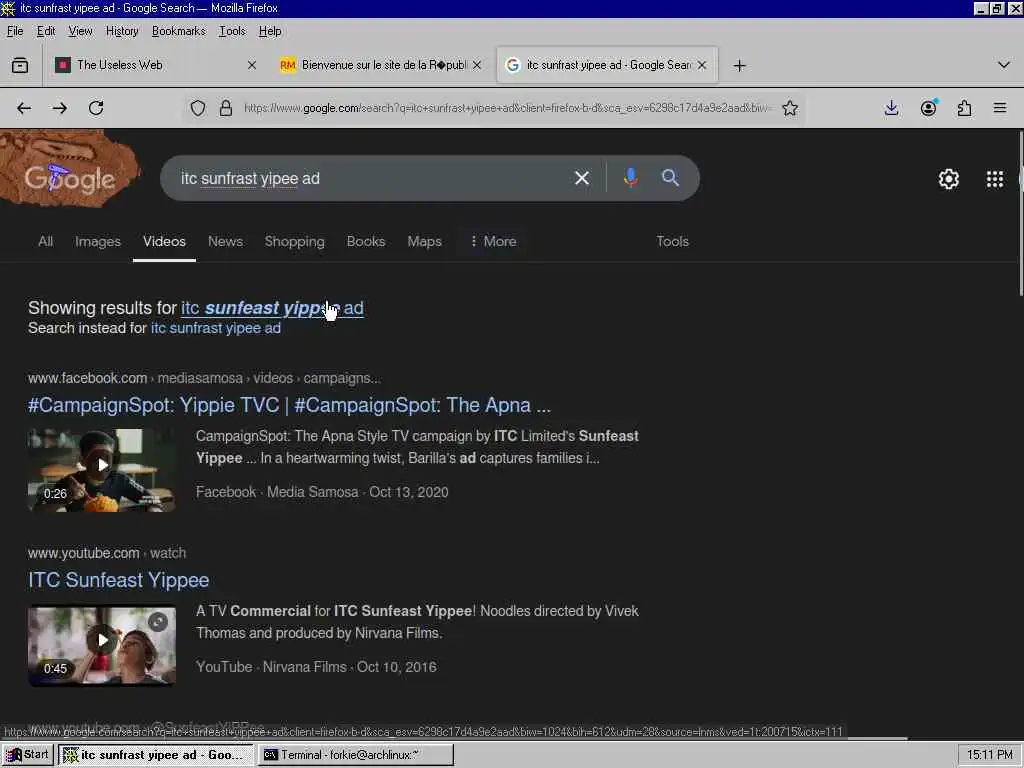Image resolution: width=1024 pixels, height=768 pixels.
Task: Click 'Facebook · Media Samosa · Oct 13, 2020'
Action: [x=322, y=492]
